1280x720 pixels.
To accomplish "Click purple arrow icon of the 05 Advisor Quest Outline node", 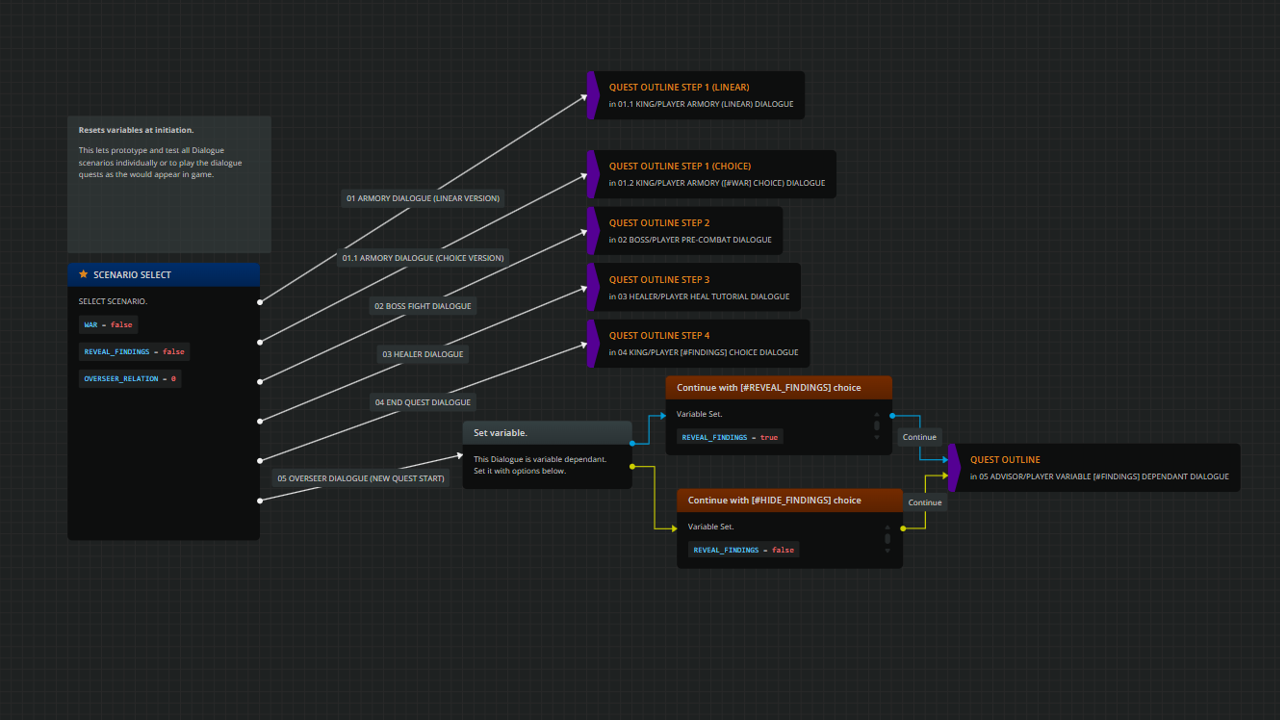I will pos(954,468).
